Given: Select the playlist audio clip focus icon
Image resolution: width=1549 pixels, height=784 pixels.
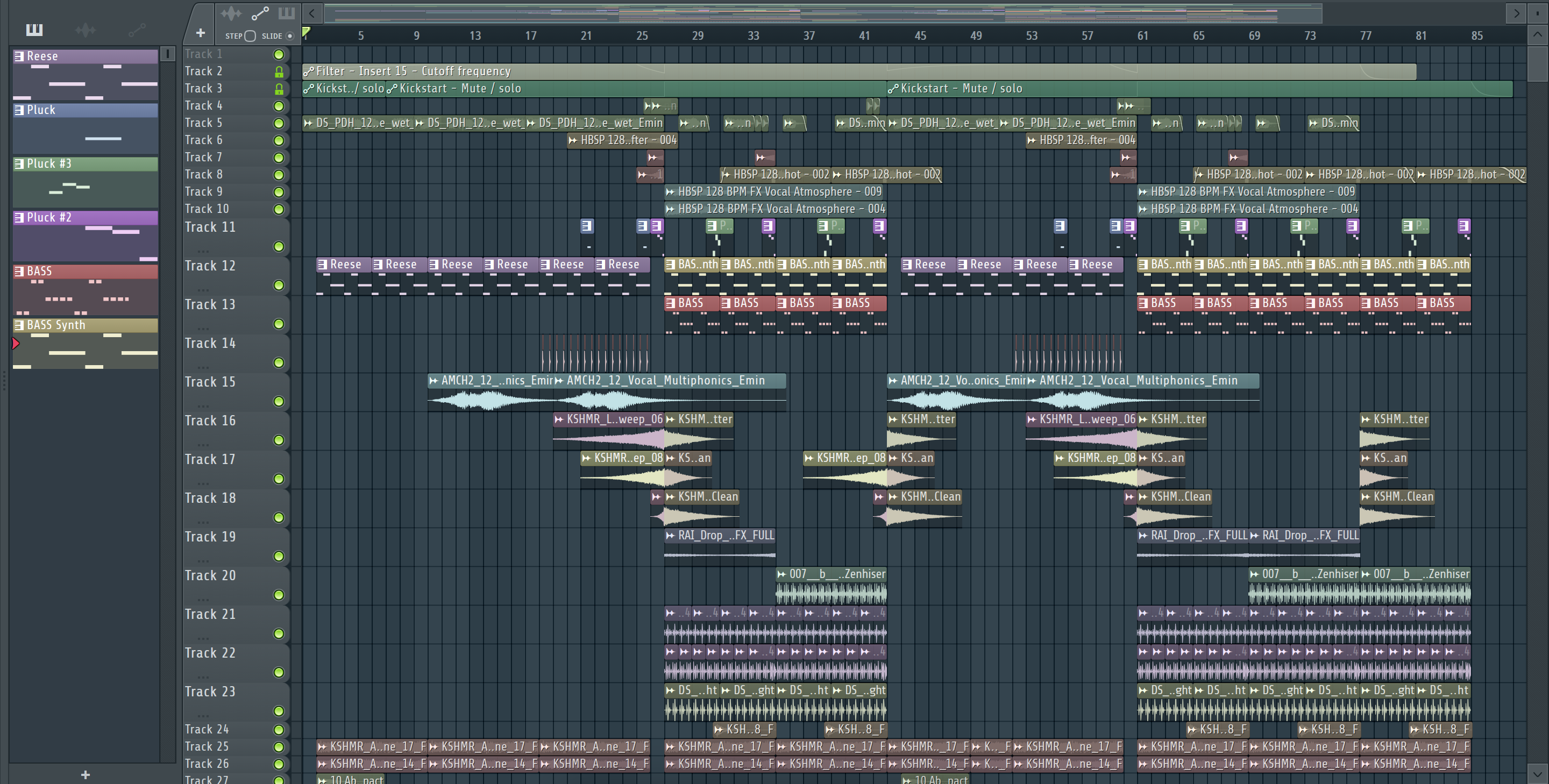Looking at the screenshot, I should 231,13.
